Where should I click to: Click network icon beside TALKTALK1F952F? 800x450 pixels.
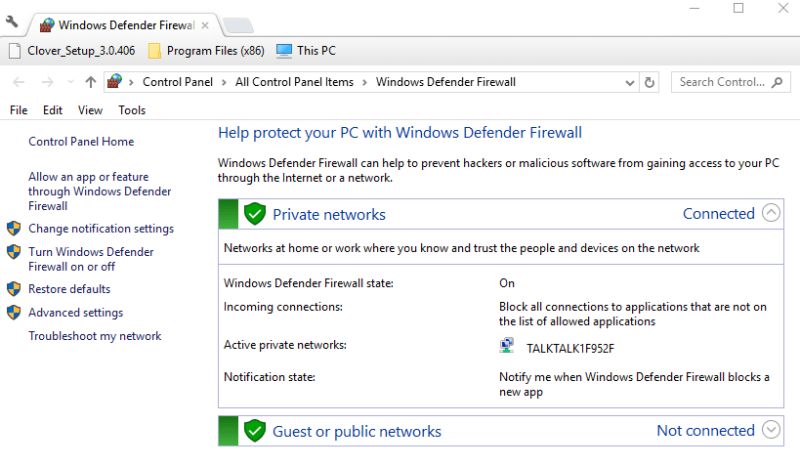(506, 345)
